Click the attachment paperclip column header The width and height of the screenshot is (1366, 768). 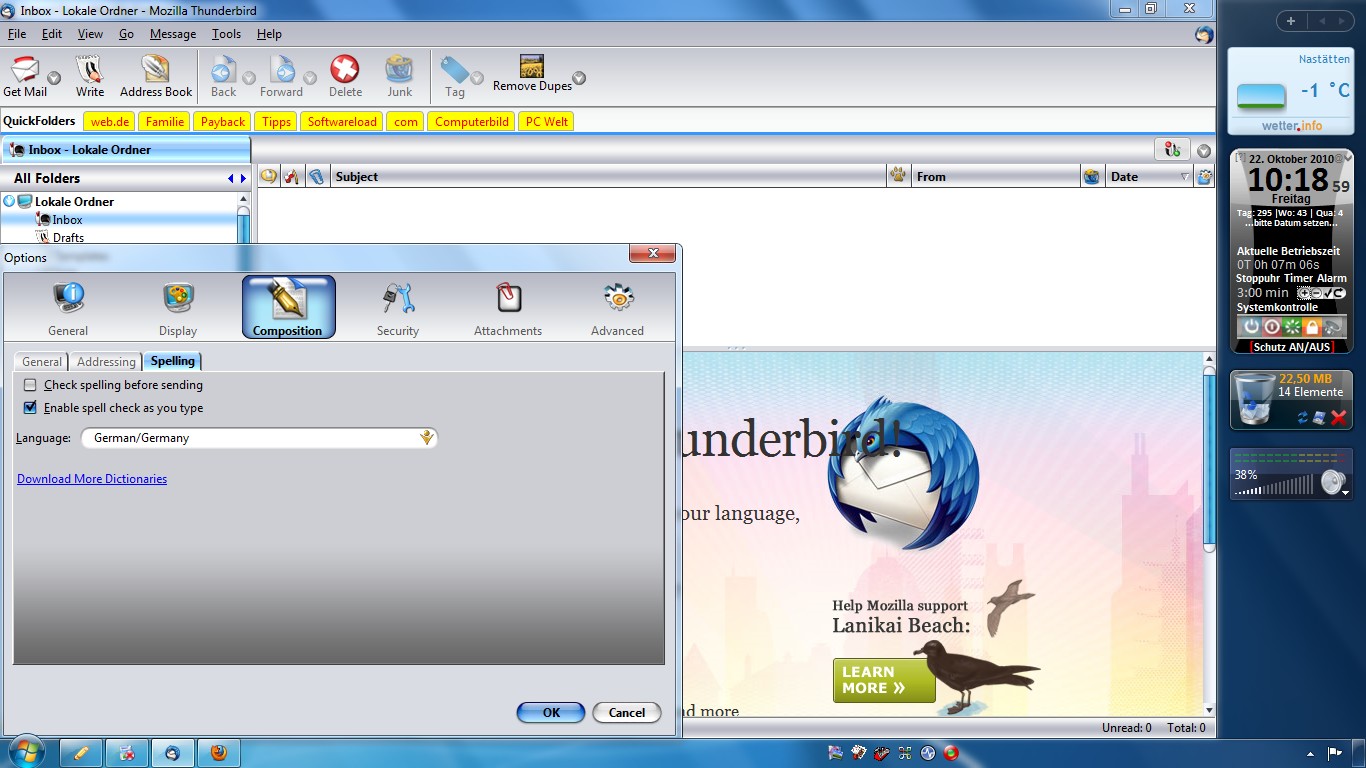[x=317, y=177]
